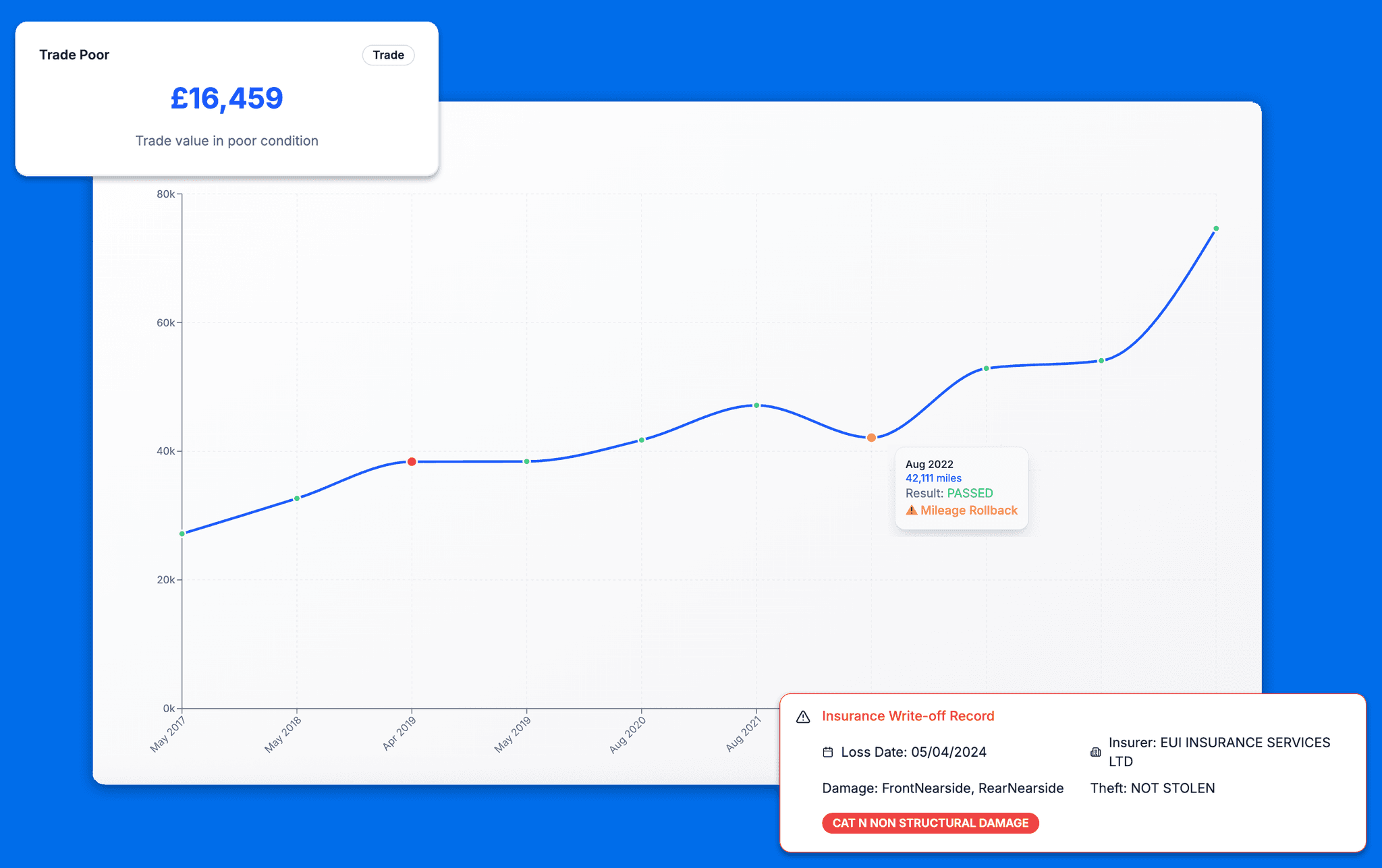
Task: Click the 42,111 miles link in the tooltip
Action: pos(934,478)
